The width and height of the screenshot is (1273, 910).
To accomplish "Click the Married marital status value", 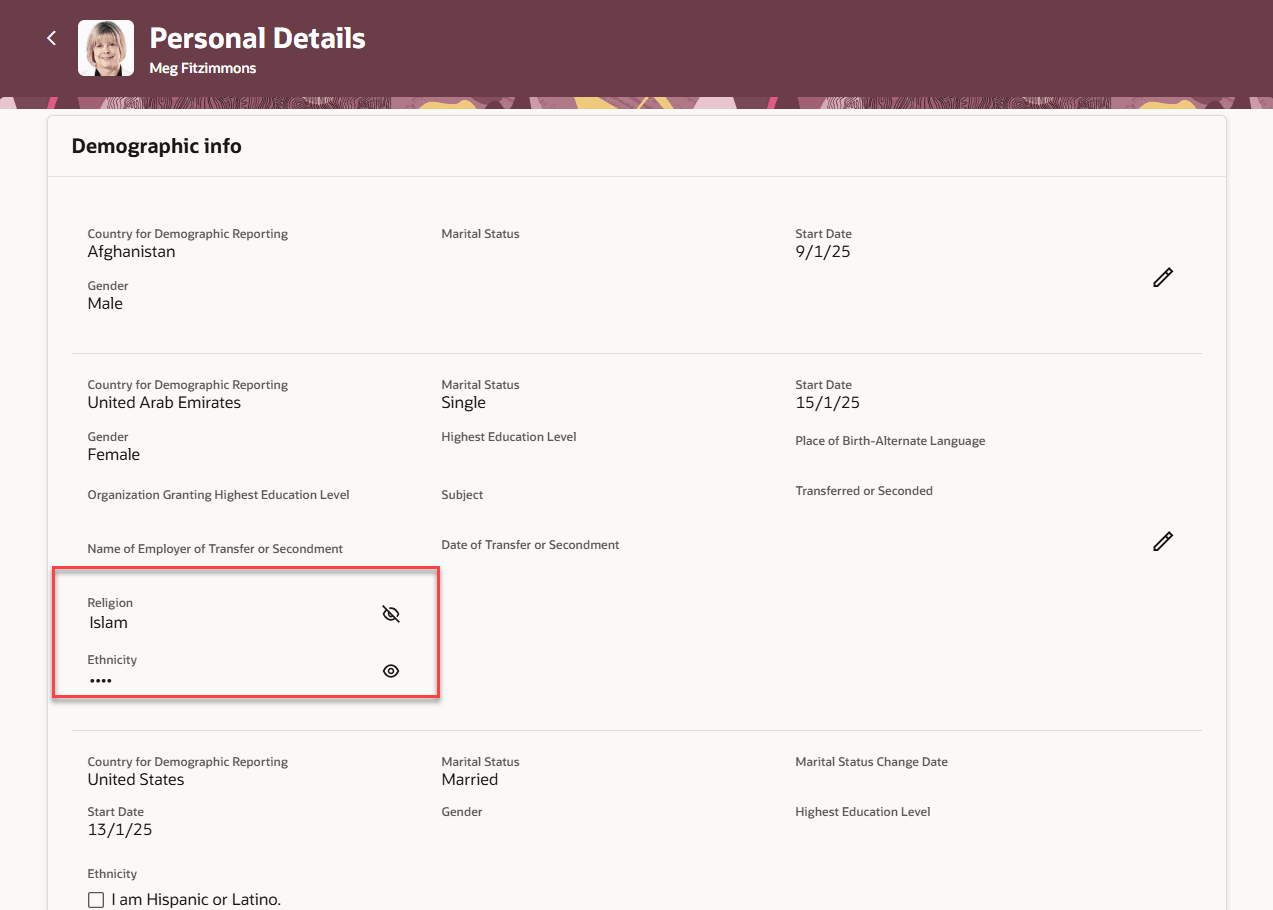I will pos(469,780).
